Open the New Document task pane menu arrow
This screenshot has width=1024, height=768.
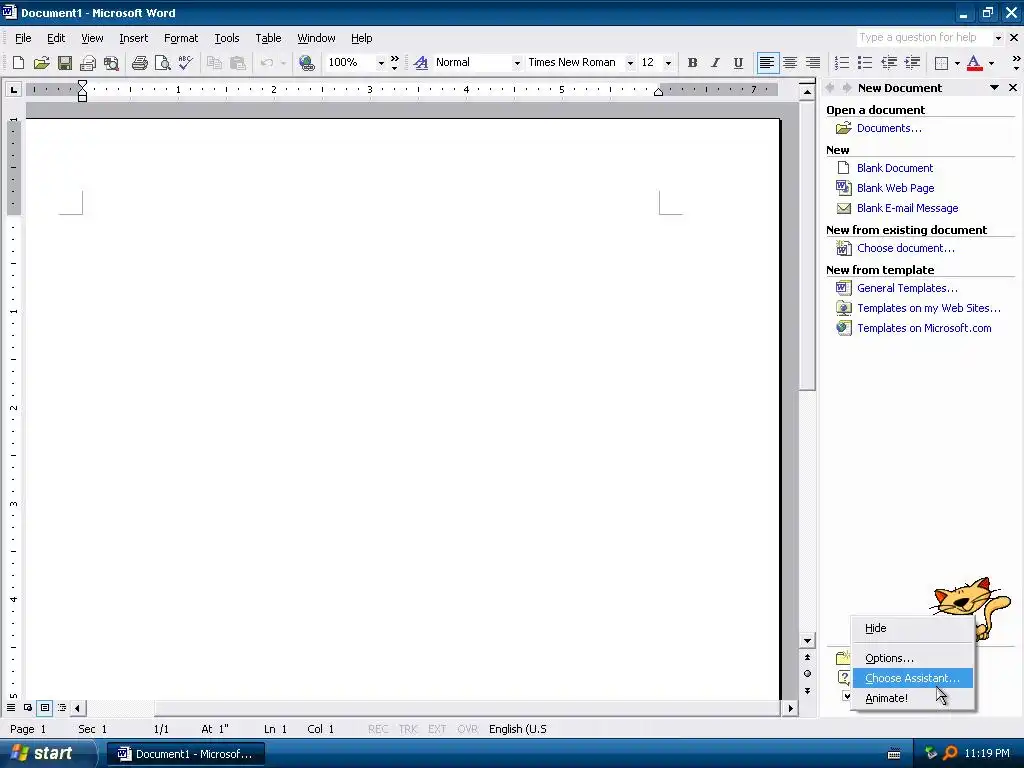(994, 88)
